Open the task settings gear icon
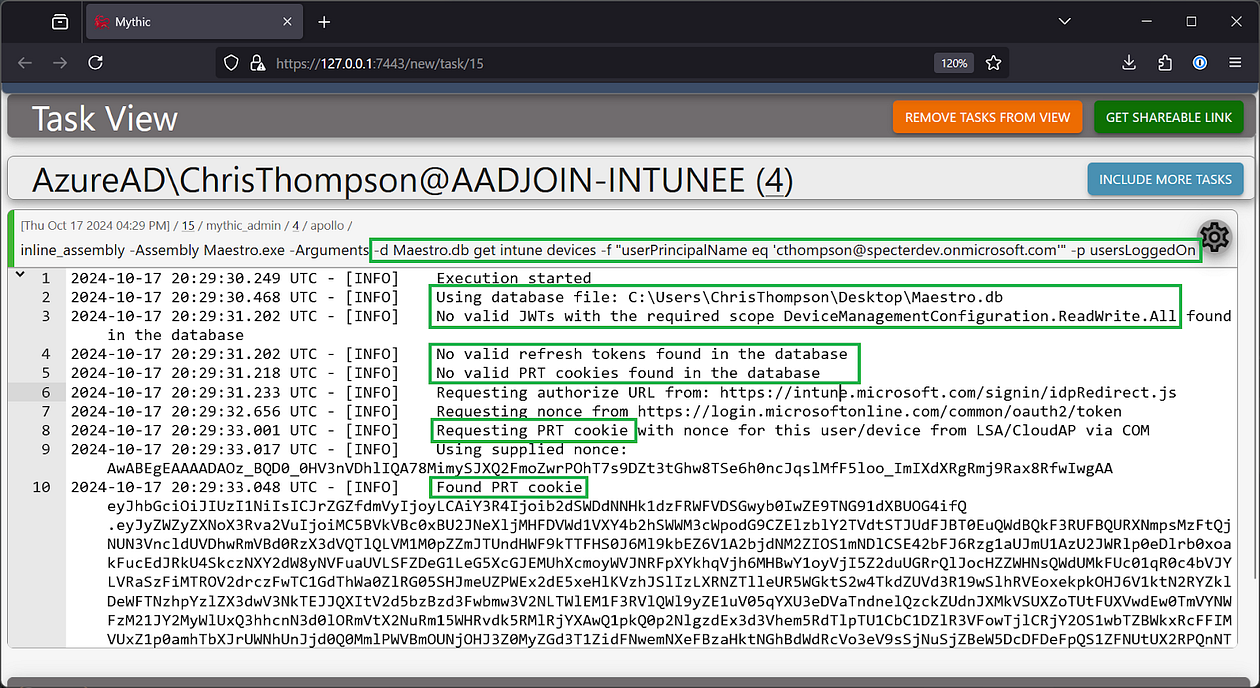 pyautogui.click(x=1214, y=236)
